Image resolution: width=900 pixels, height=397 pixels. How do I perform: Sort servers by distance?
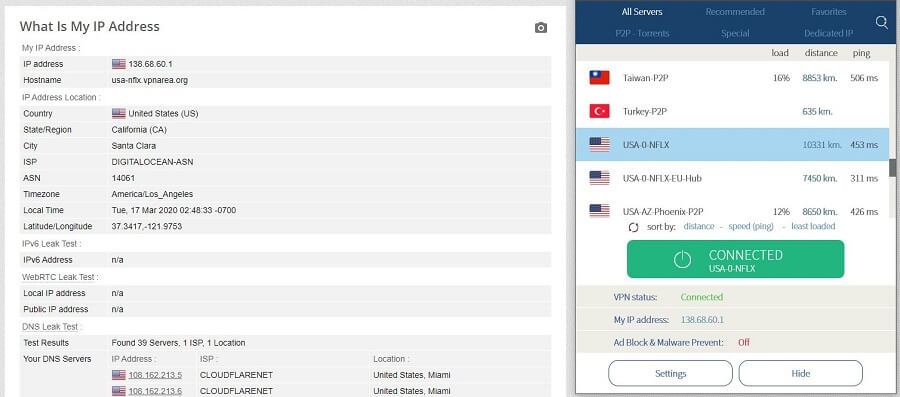click(x=699, y=227)
